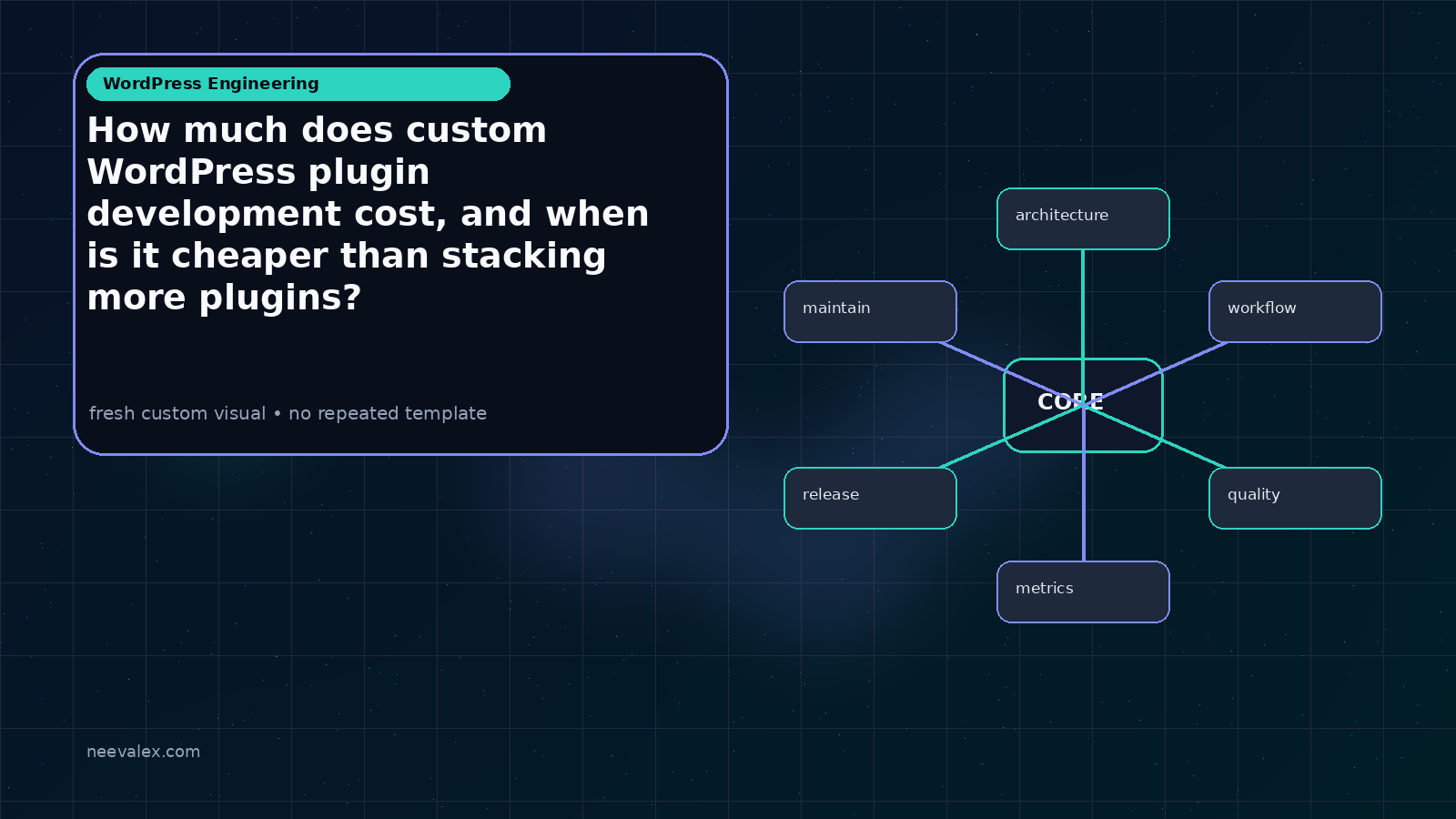Select the release node

pos(870,498)
